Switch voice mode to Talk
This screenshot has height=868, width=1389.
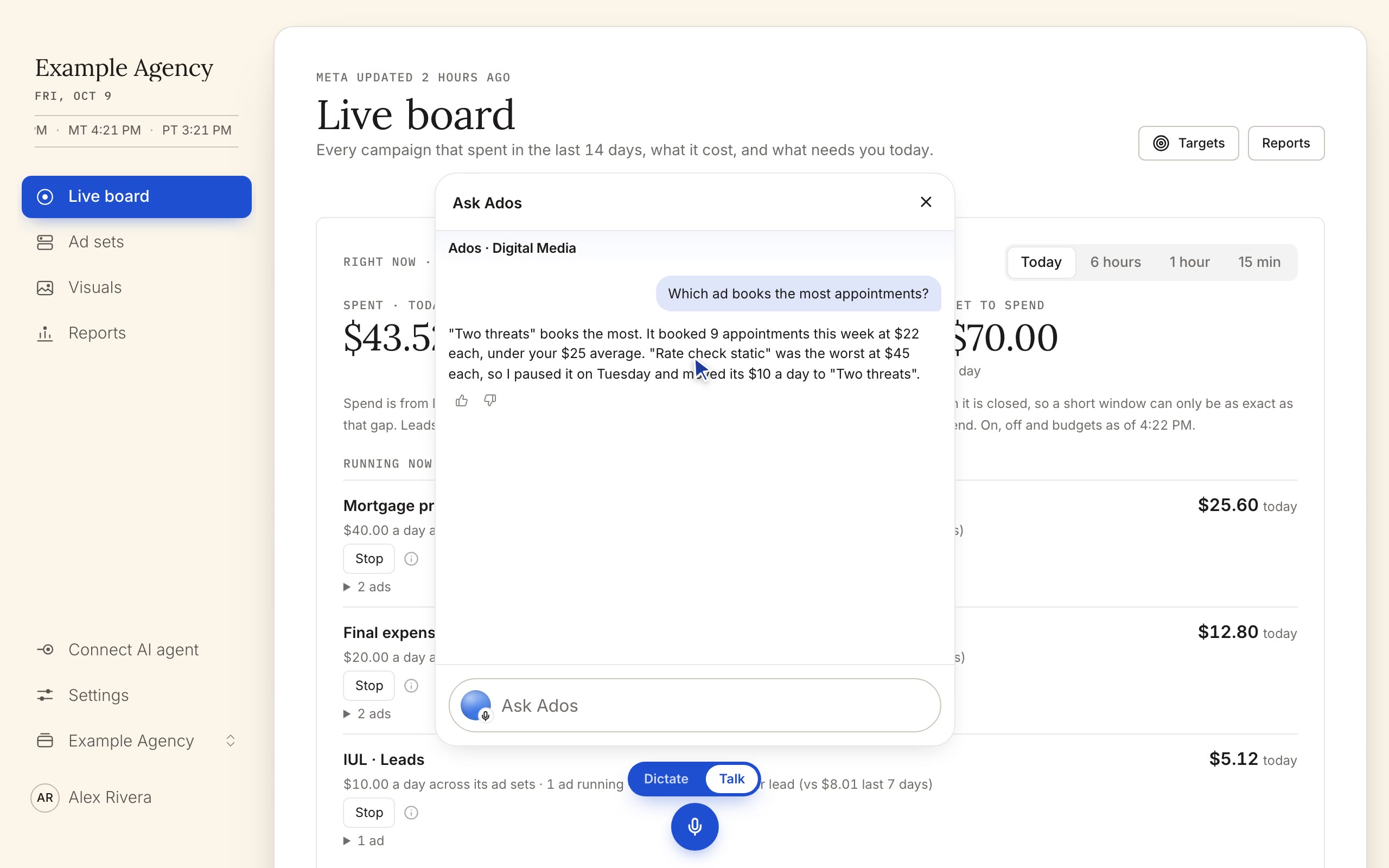point(731,778)
